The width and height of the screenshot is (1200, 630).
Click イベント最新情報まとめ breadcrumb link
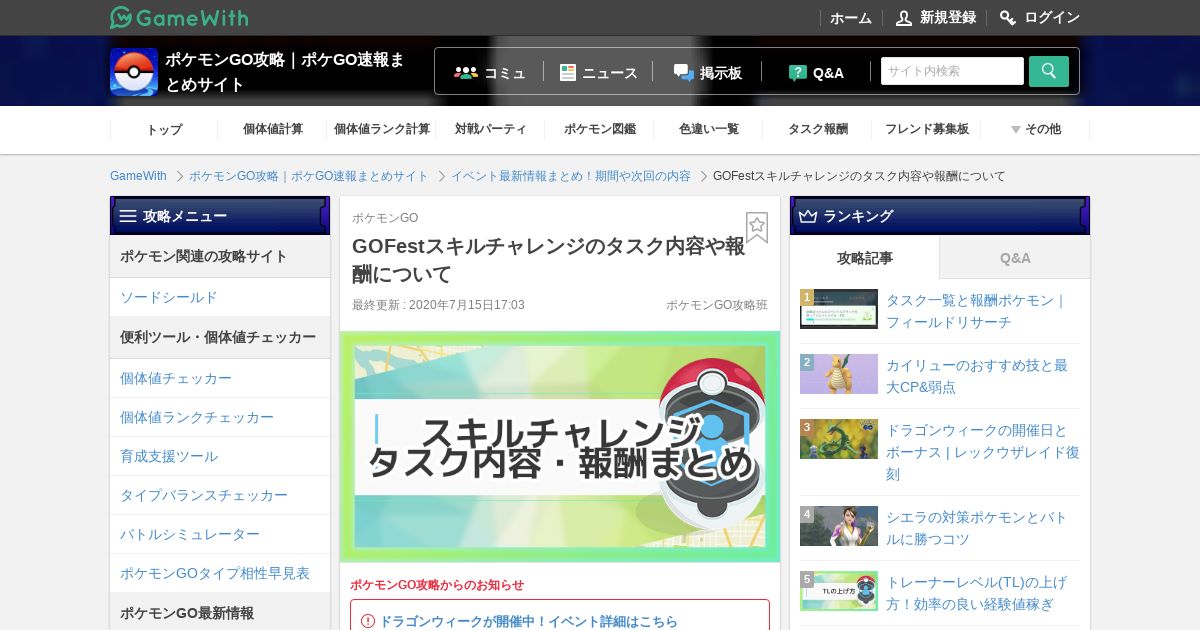pyautogui.click(x=570, y=176)
